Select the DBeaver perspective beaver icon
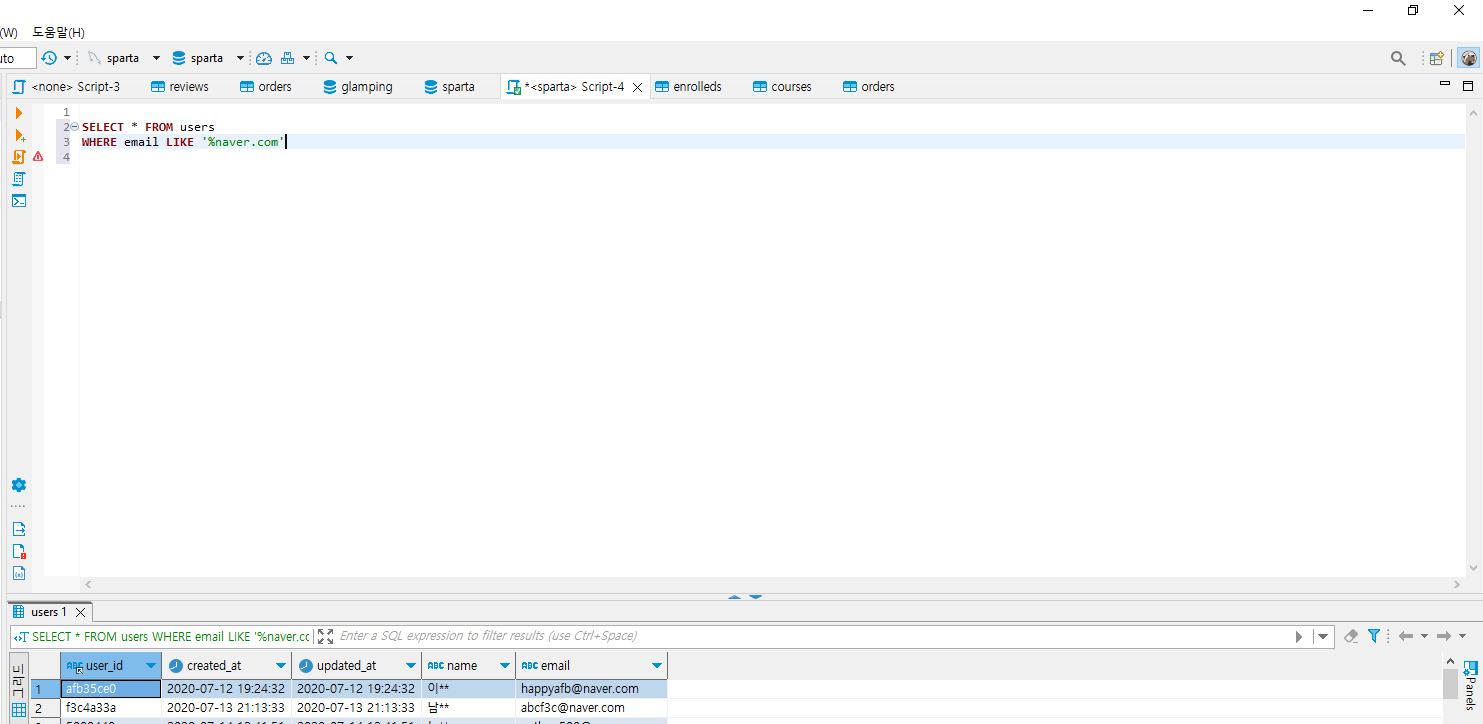Viewport: 1483px width, 724px height. pos(1467,58)
